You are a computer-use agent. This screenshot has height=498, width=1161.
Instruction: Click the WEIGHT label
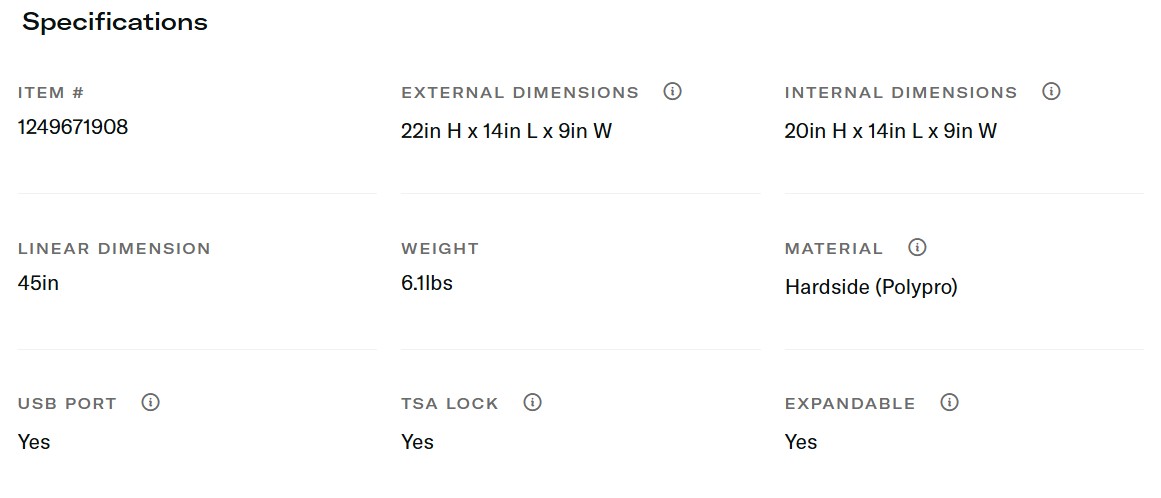[x=440, y=249]
